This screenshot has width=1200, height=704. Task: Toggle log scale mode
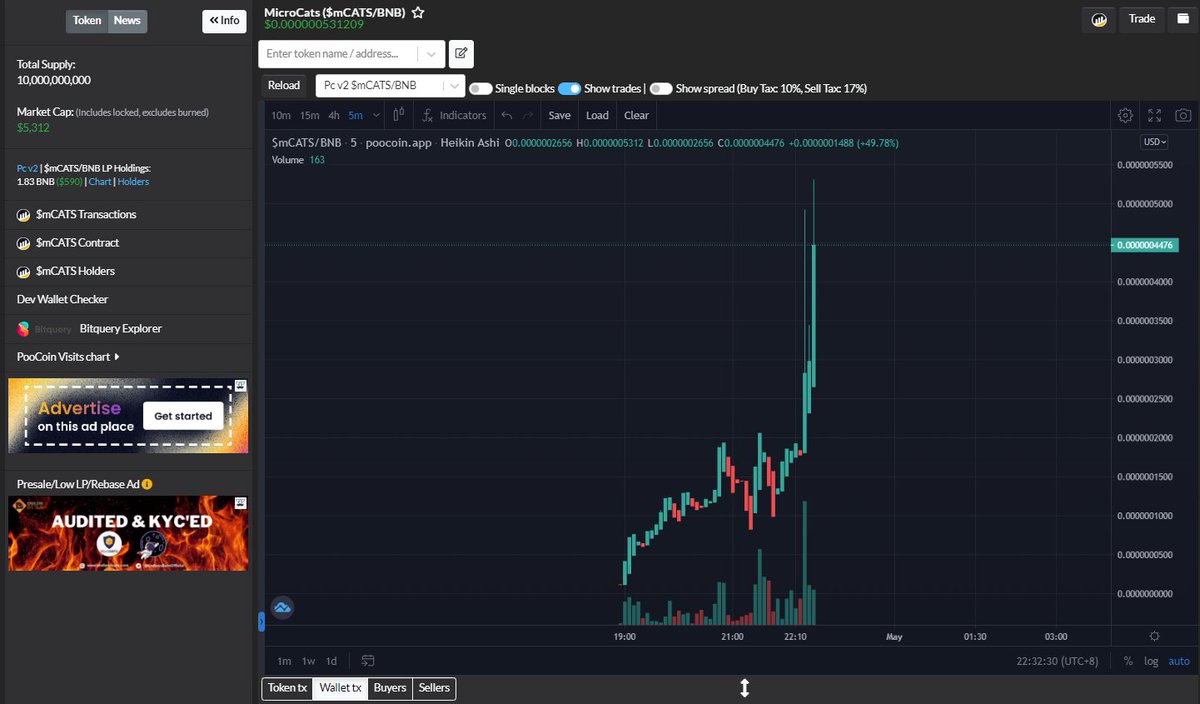pos(1151,661)
